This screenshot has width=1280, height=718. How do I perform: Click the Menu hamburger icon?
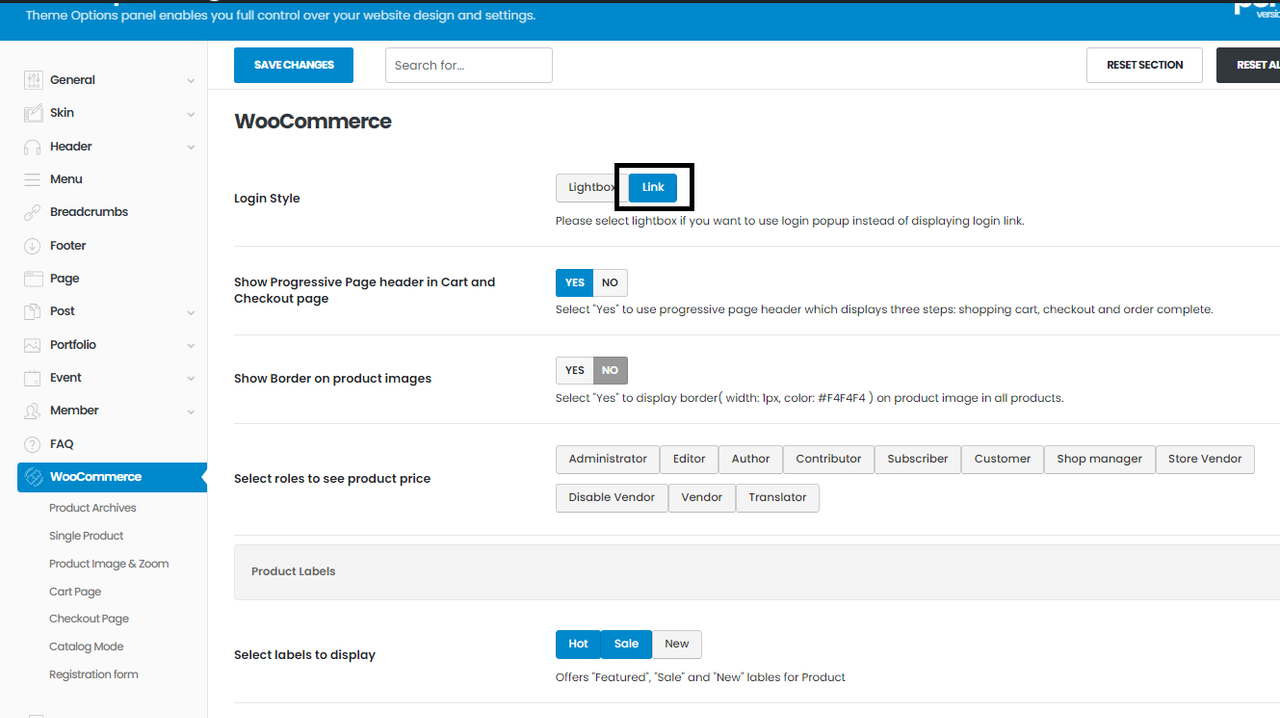point(33,179)
